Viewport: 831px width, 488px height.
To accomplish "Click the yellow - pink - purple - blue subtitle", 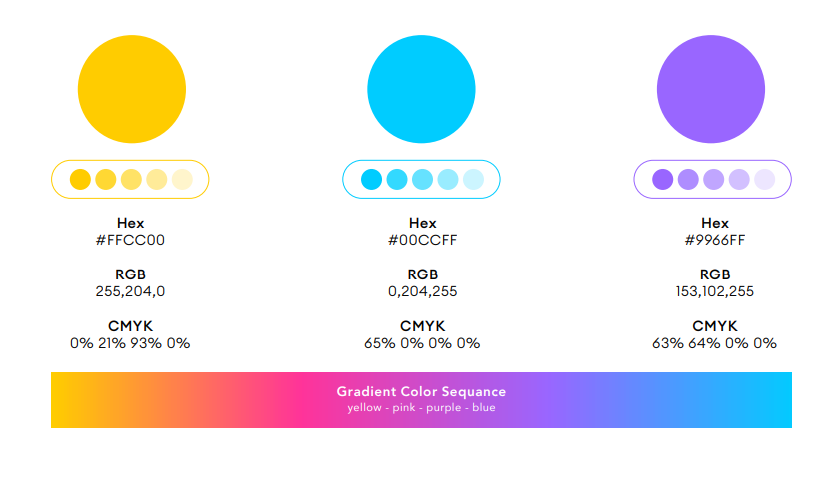I will tap(421, 407).
